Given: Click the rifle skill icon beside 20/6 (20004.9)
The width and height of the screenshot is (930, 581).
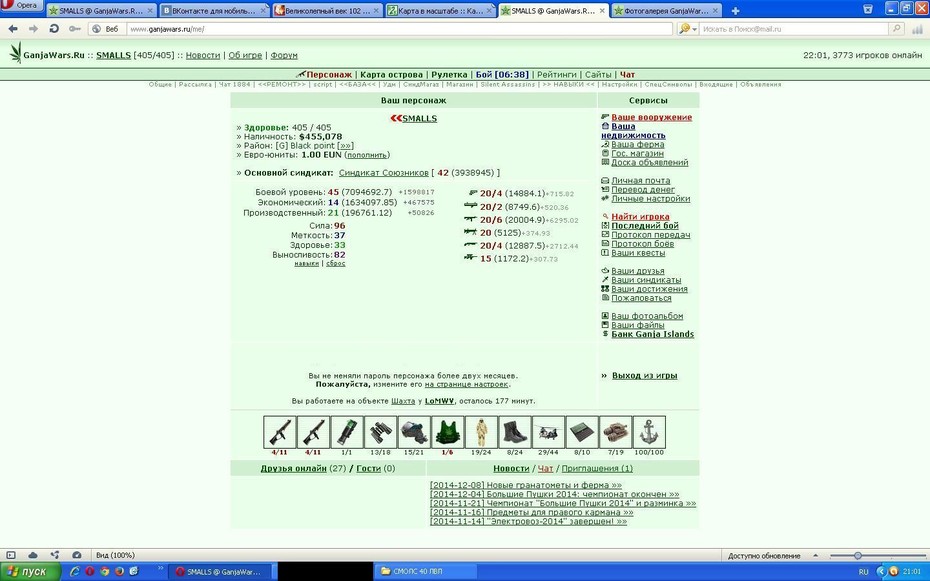Looking at the screenshot, I should click(x=471, y=219).
